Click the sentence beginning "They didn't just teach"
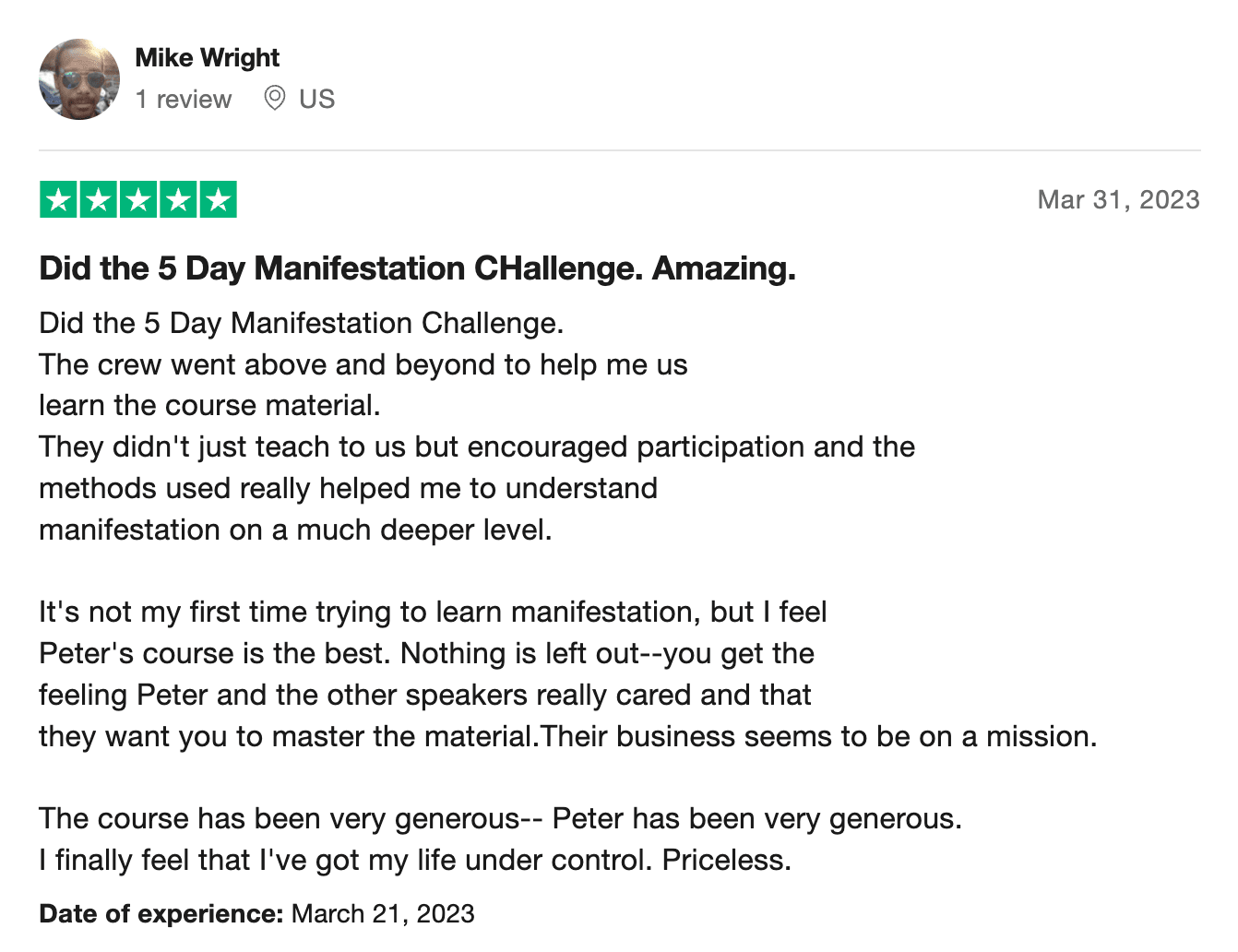 (477, 446)
